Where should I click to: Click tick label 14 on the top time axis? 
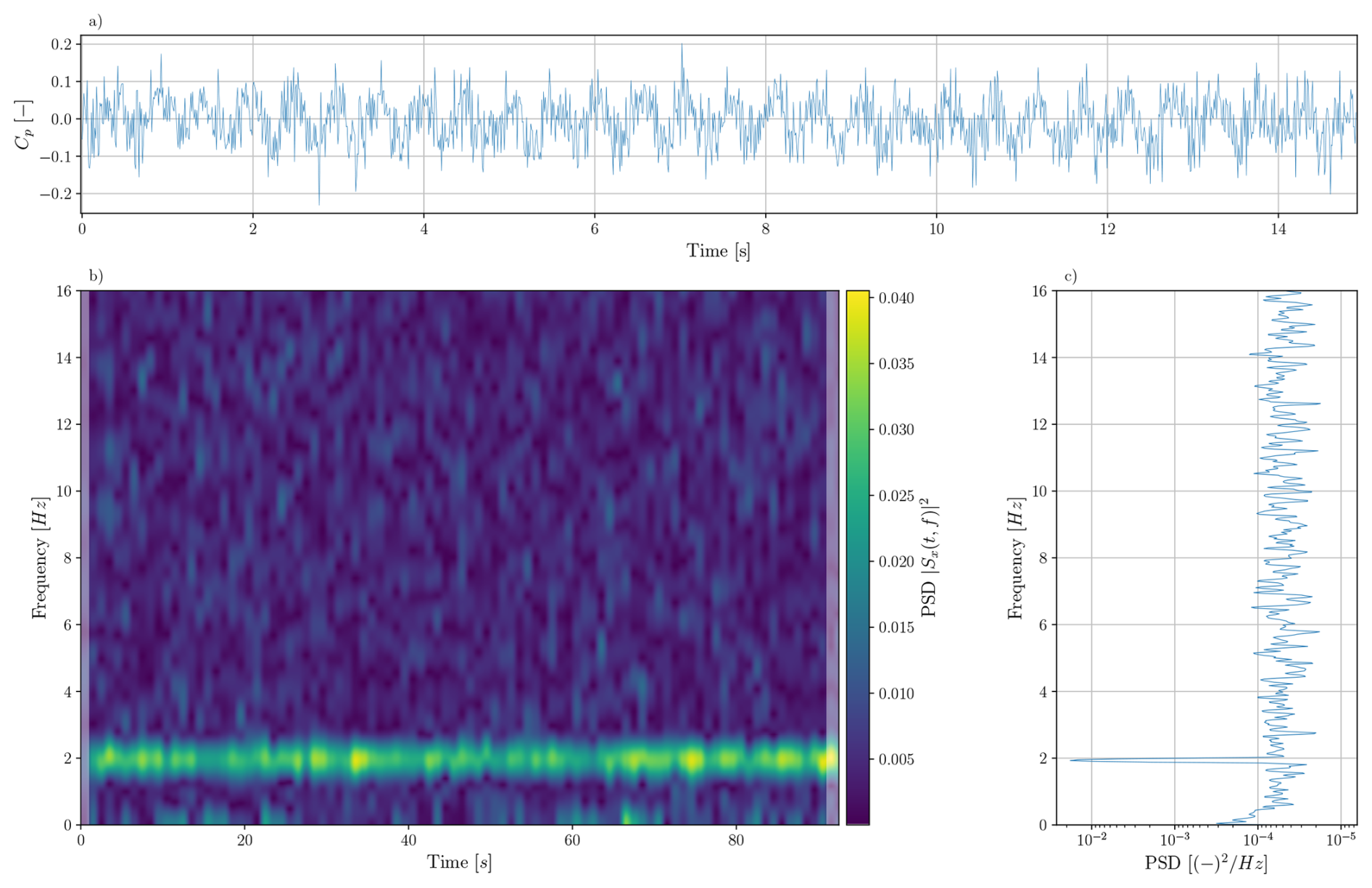[1278, 230]
